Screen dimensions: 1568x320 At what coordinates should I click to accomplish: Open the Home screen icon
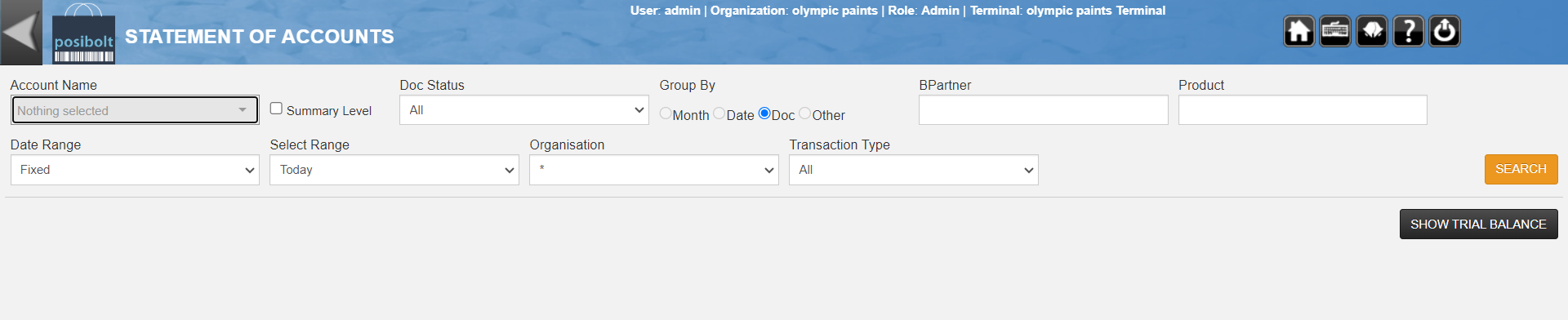1298,32
